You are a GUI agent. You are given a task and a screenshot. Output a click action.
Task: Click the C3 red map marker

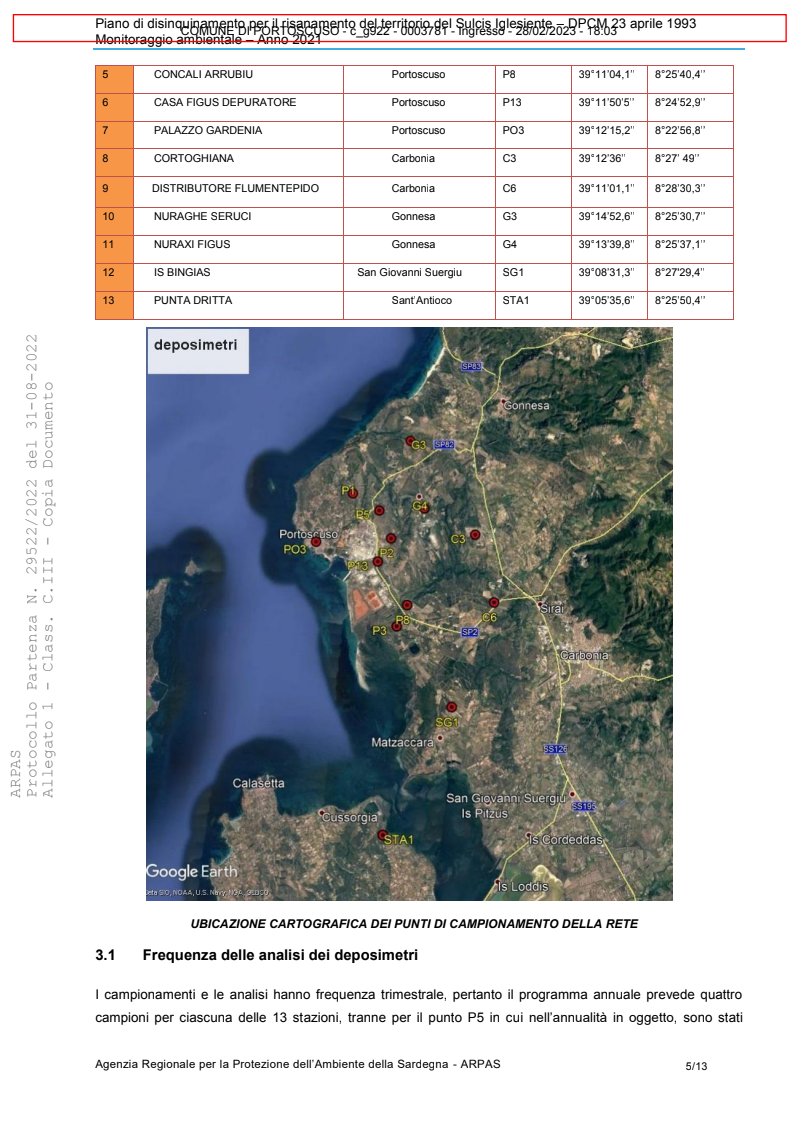475,535
